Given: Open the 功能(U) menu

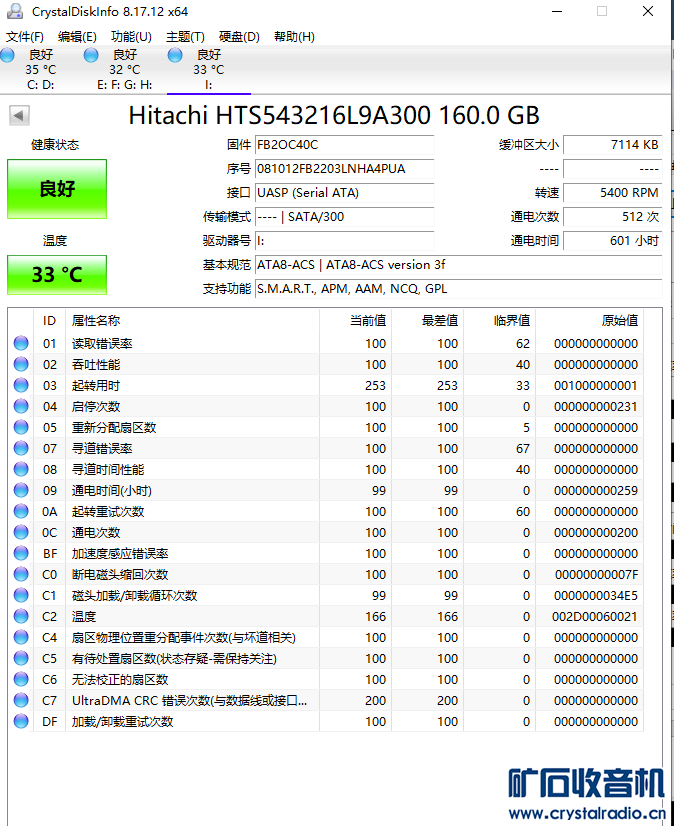Looking at the screenshot, I should [131, 36].
